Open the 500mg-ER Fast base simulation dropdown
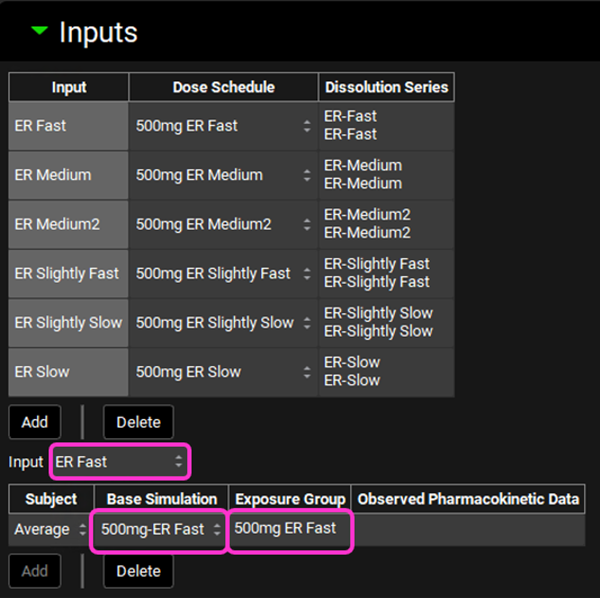 (x=158, y=529)
